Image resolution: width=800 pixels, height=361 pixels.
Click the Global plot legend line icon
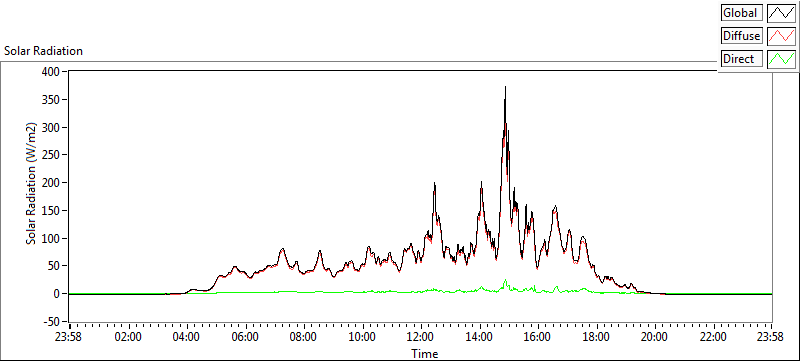[x=781, y=13]
